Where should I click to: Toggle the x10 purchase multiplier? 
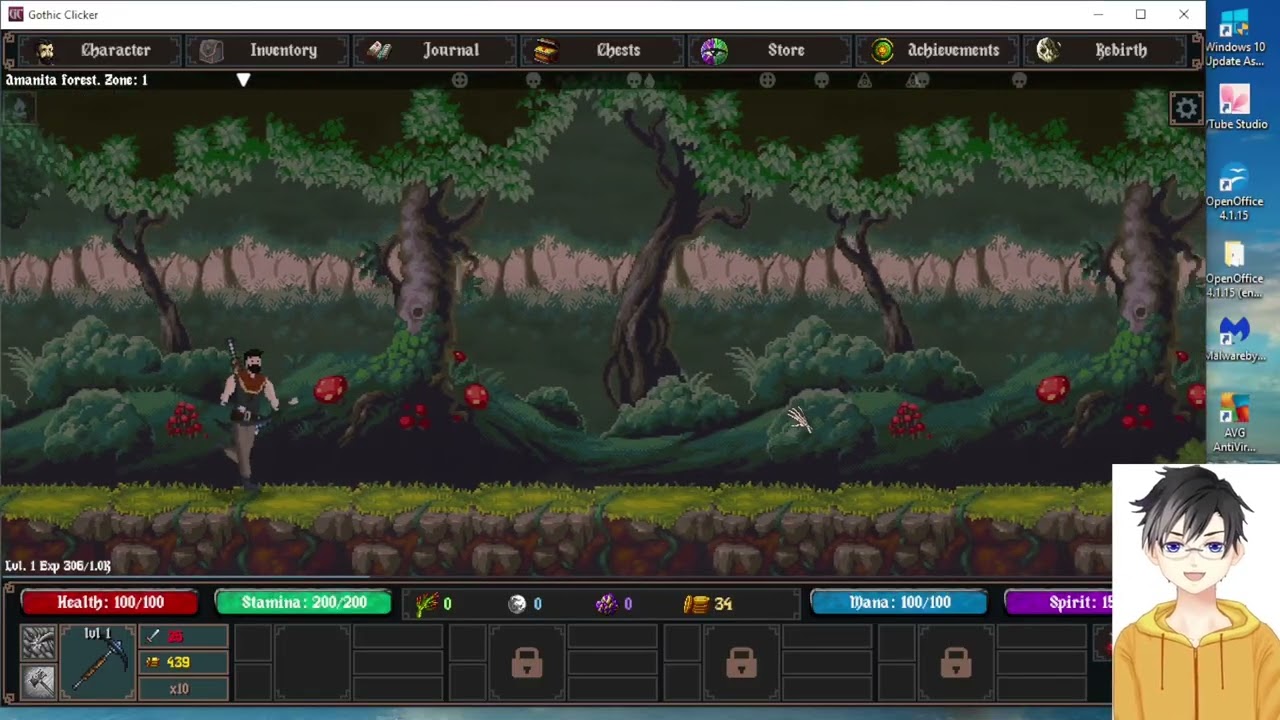[x=183, y=688]
